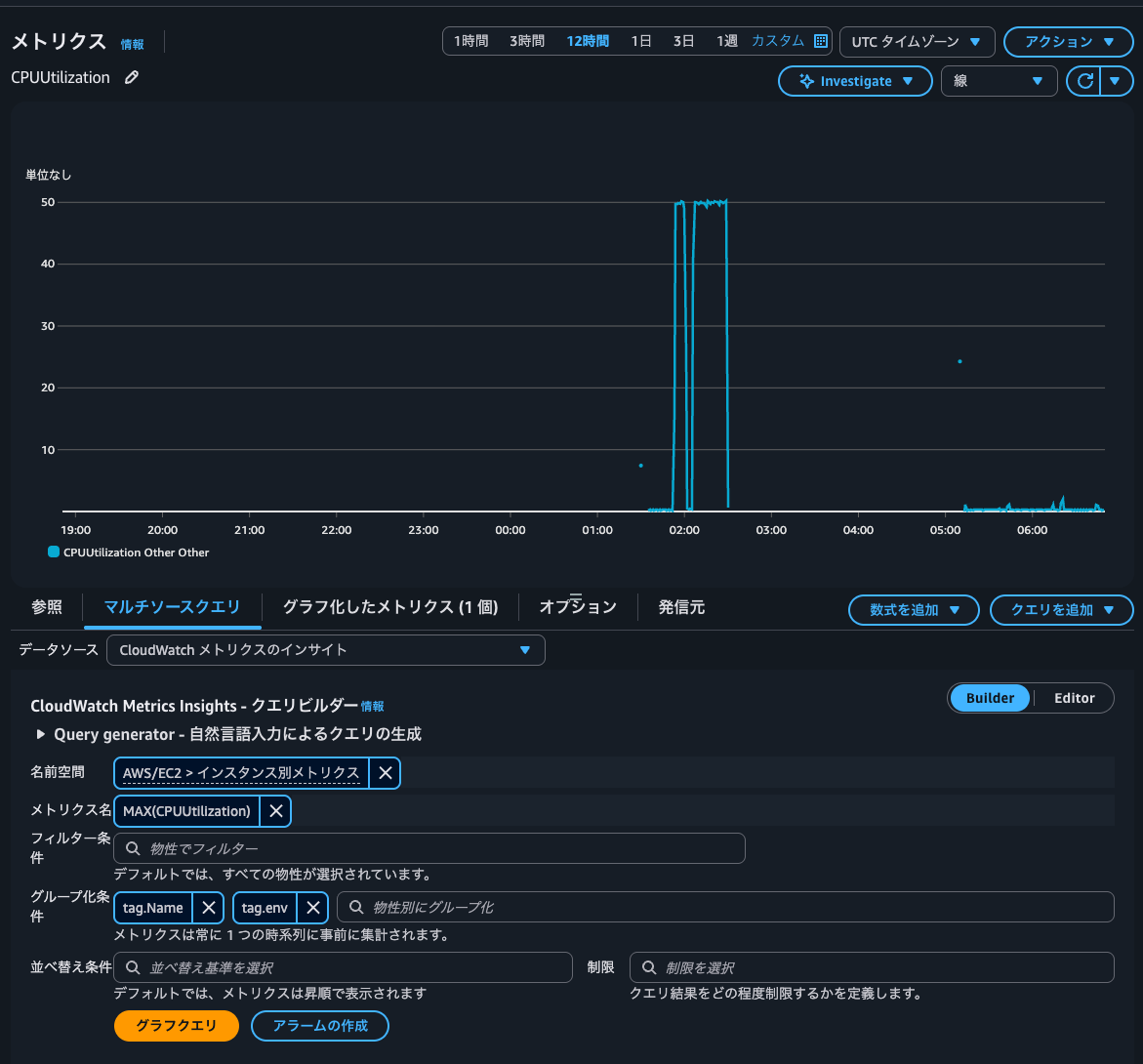The image size is (1143, 1064).
Task: Open the カスタム time range link
Action: pos(777,41)
